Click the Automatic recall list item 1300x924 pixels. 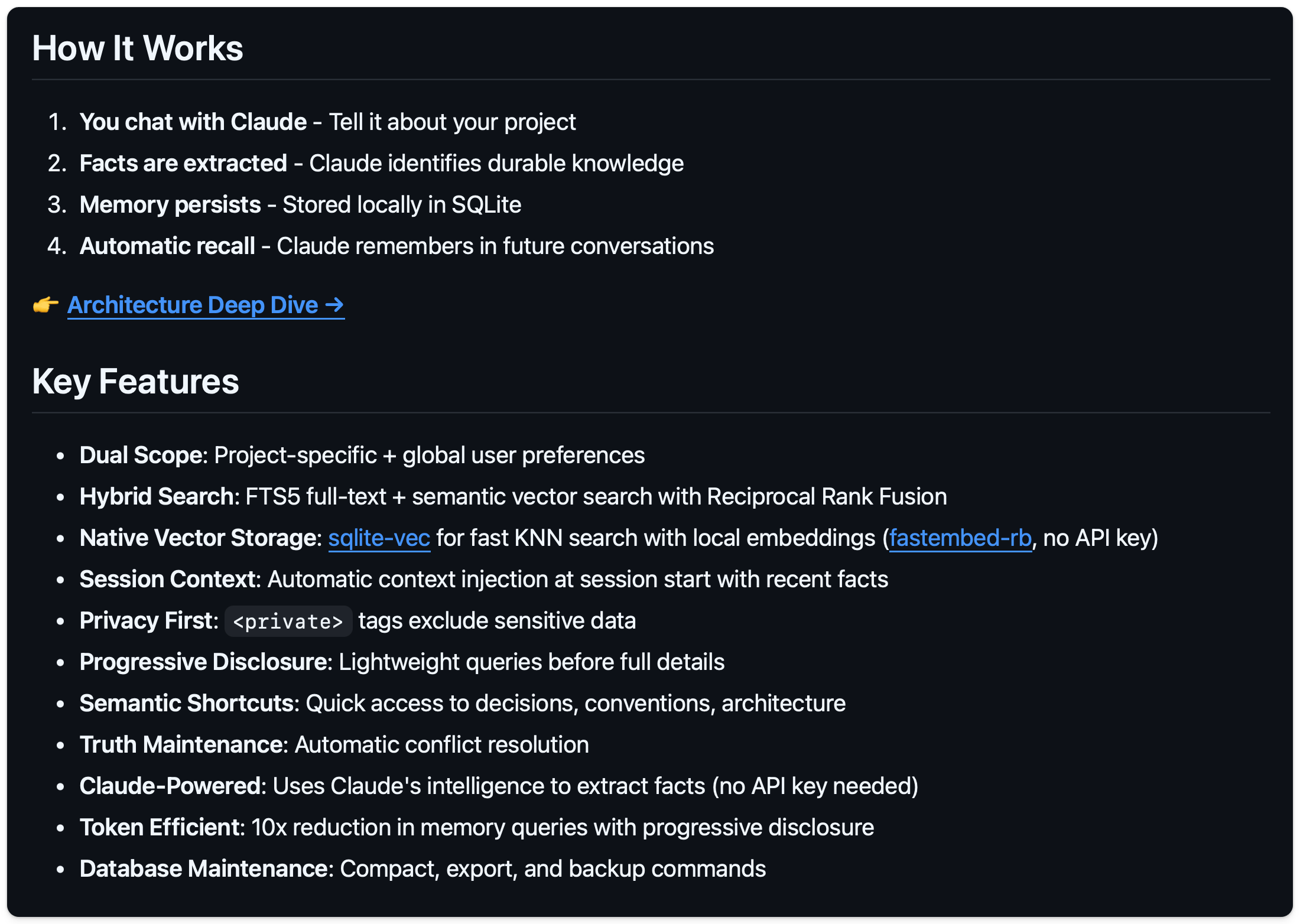tap(167, 246)
